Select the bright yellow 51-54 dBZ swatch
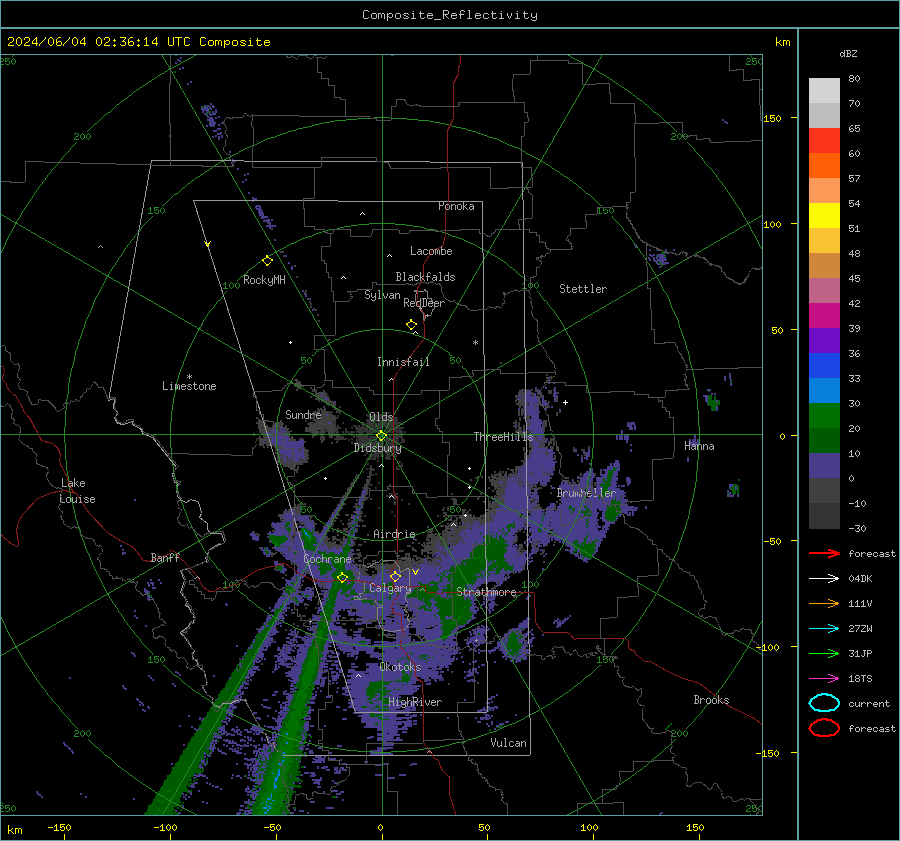The height and width of the screenshot is (841, 900). 824,216
